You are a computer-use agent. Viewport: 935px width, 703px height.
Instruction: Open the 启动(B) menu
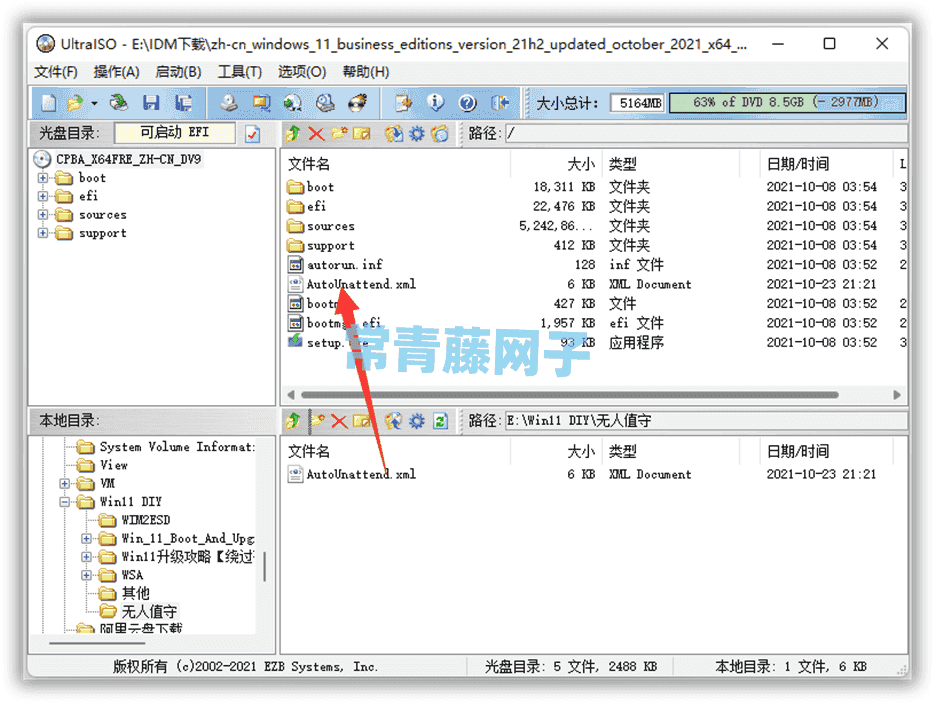[x=178, y=72]
